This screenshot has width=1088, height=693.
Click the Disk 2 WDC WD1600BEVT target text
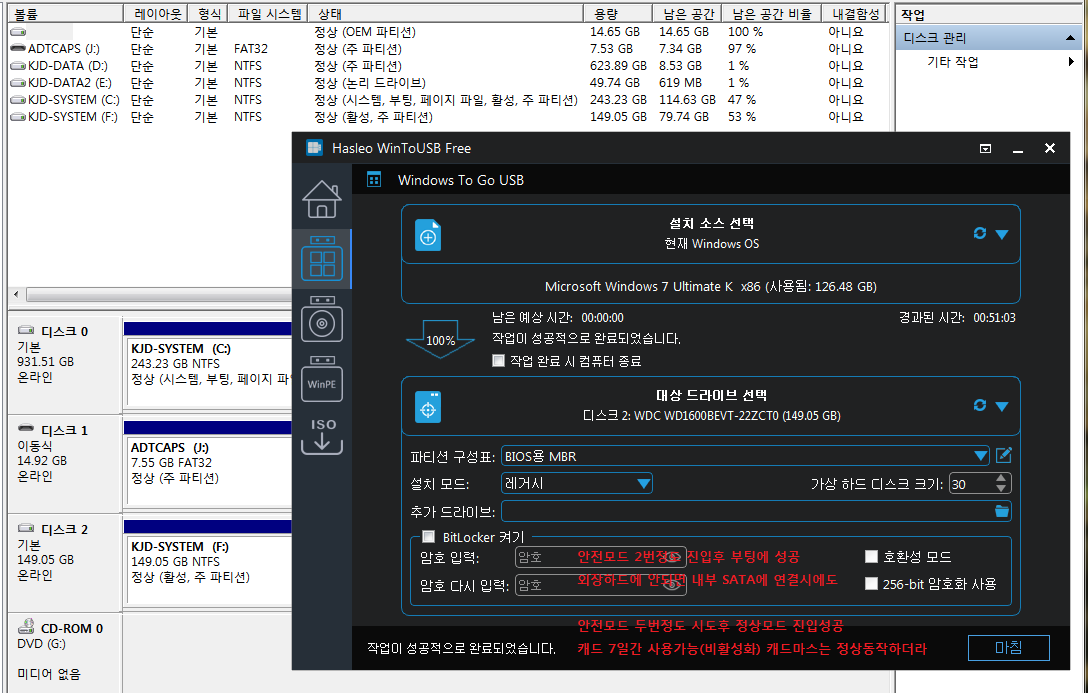tap(711, 416)
